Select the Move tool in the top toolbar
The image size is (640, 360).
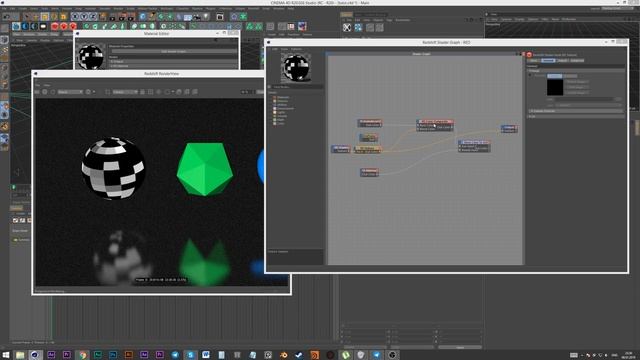tap(36, 17)
